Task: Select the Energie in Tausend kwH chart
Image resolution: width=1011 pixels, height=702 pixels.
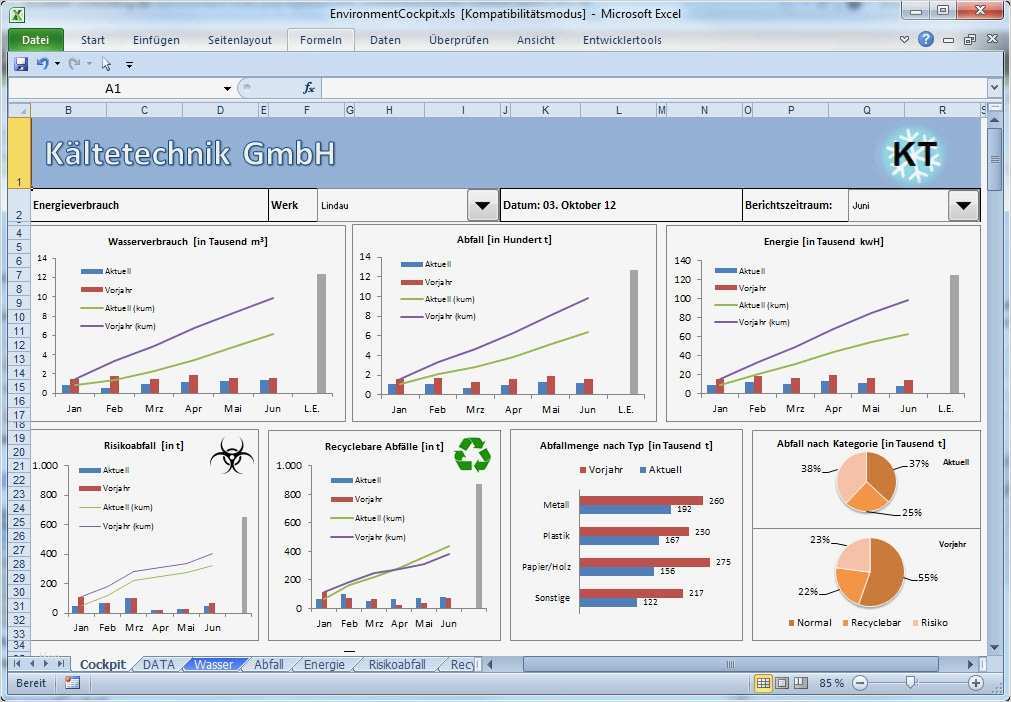Action: (823, 323)
